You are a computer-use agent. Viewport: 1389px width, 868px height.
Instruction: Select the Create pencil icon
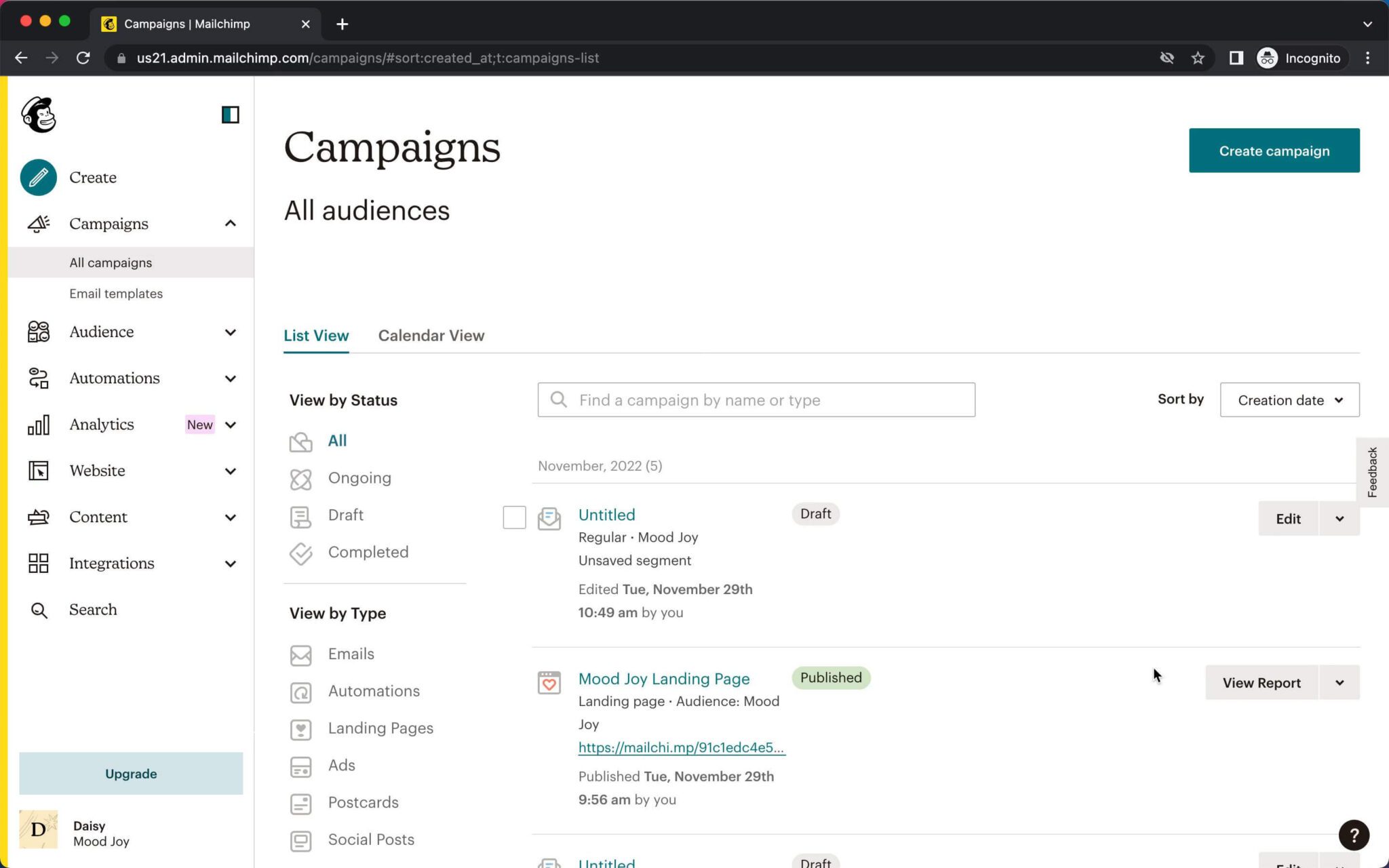[39, 177]
